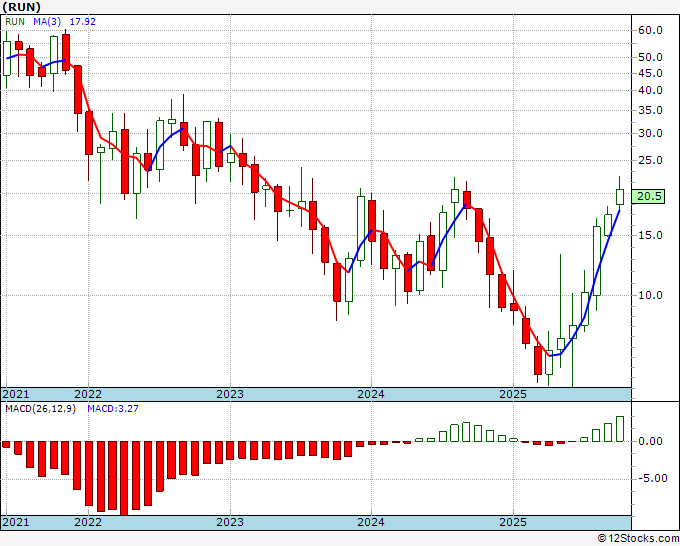This screenshot has width=680, height=546.
Task: Click 2025 on the MACD timeline
Action: click(513, 522)
